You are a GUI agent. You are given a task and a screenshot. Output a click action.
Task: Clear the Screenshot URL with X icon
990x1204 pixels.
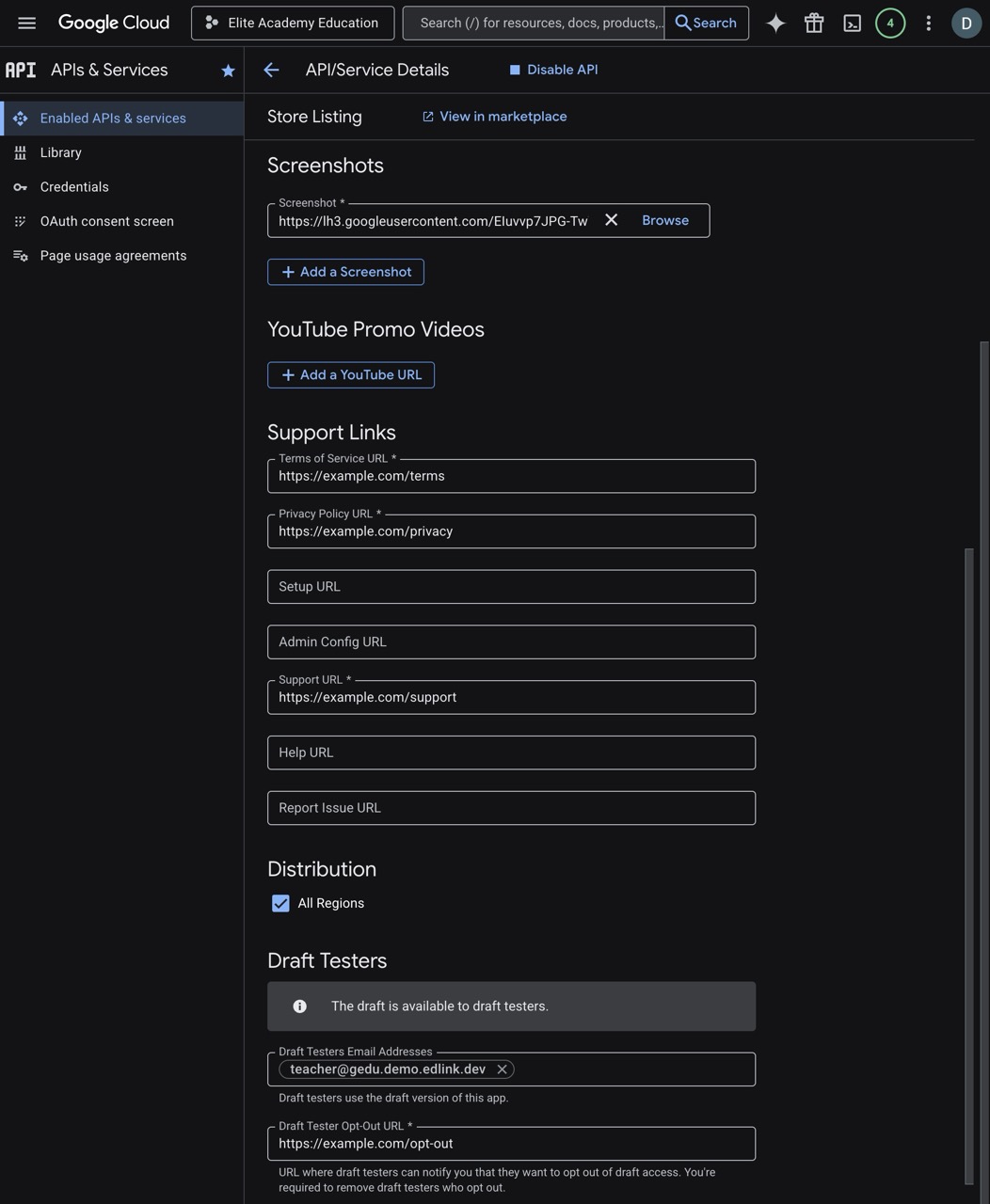pos(611,220)
